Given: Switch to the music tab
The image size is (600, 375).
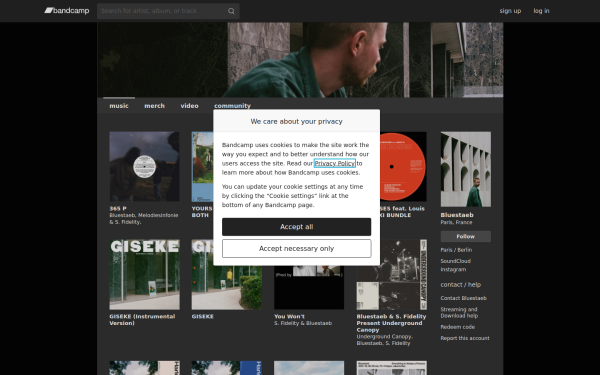Looking at the screenshot, I should (119, 106).
